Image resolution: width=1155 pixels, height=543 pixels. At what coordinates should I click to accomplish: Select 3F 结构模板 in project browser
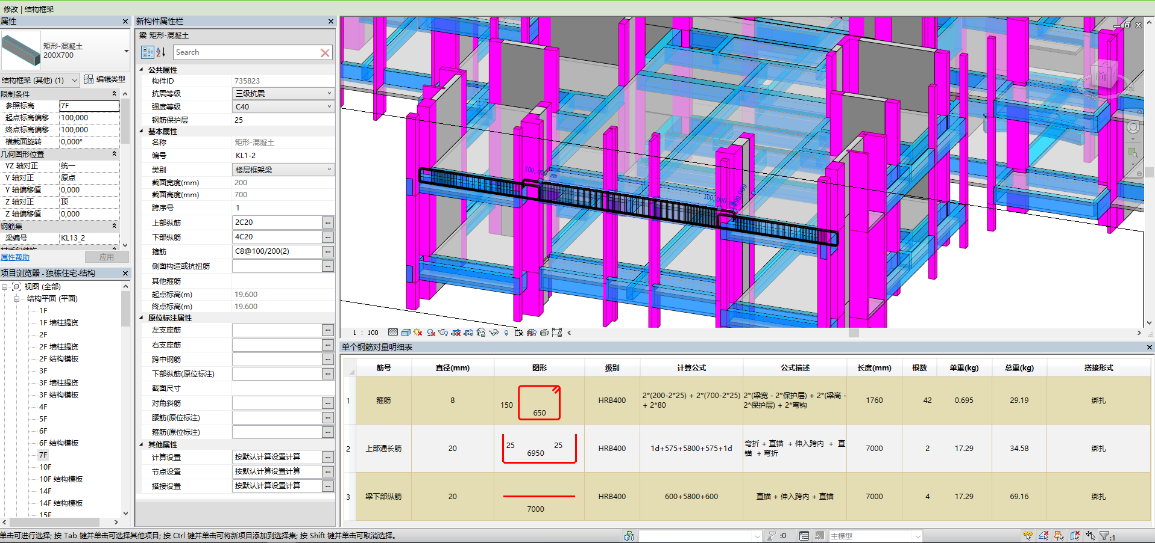tap(59, 394)
